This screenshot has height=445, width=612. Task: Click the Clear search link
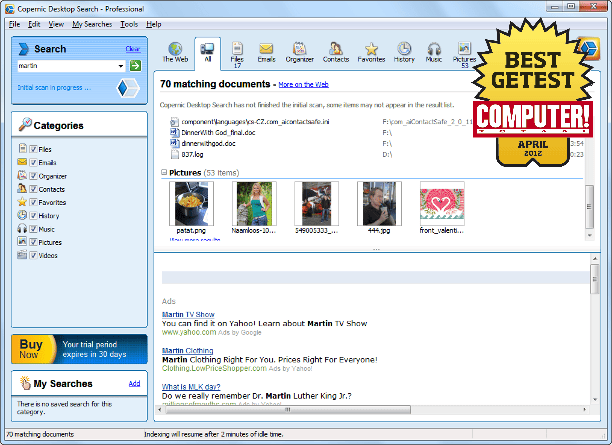133,49
